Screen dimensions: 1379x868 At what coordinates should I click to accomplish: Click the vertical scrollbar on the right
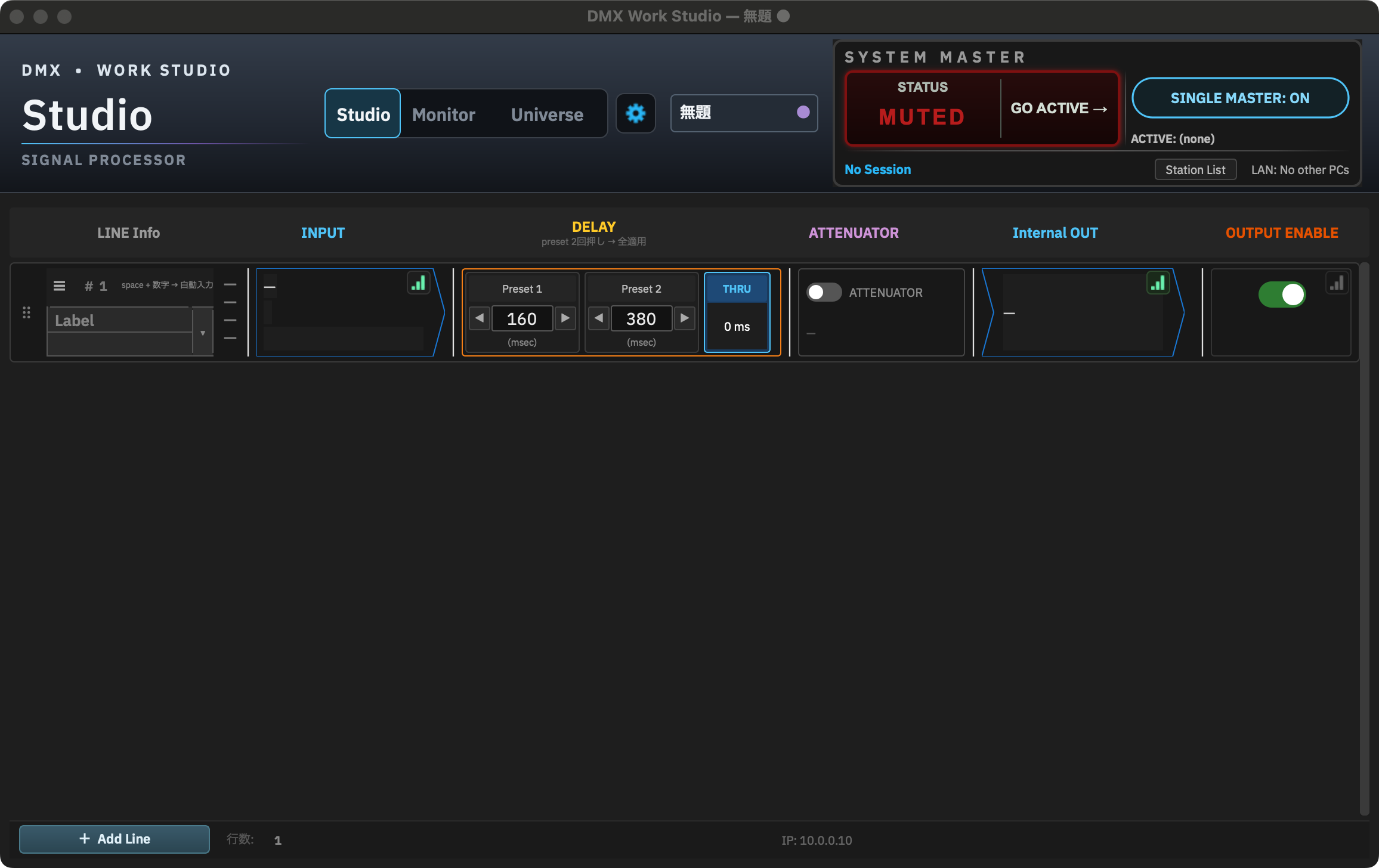pos(1365,538)
